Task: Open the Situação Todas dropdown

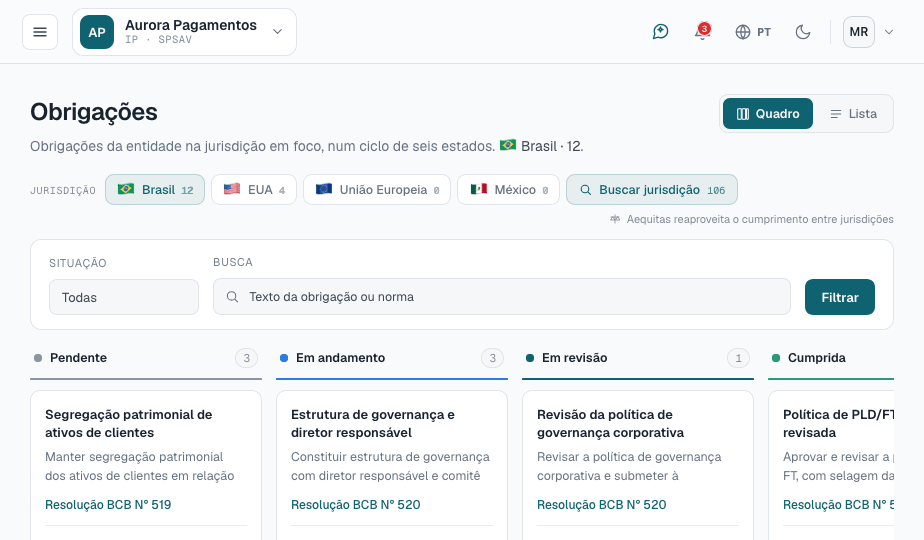Action: tap(124, 297)
